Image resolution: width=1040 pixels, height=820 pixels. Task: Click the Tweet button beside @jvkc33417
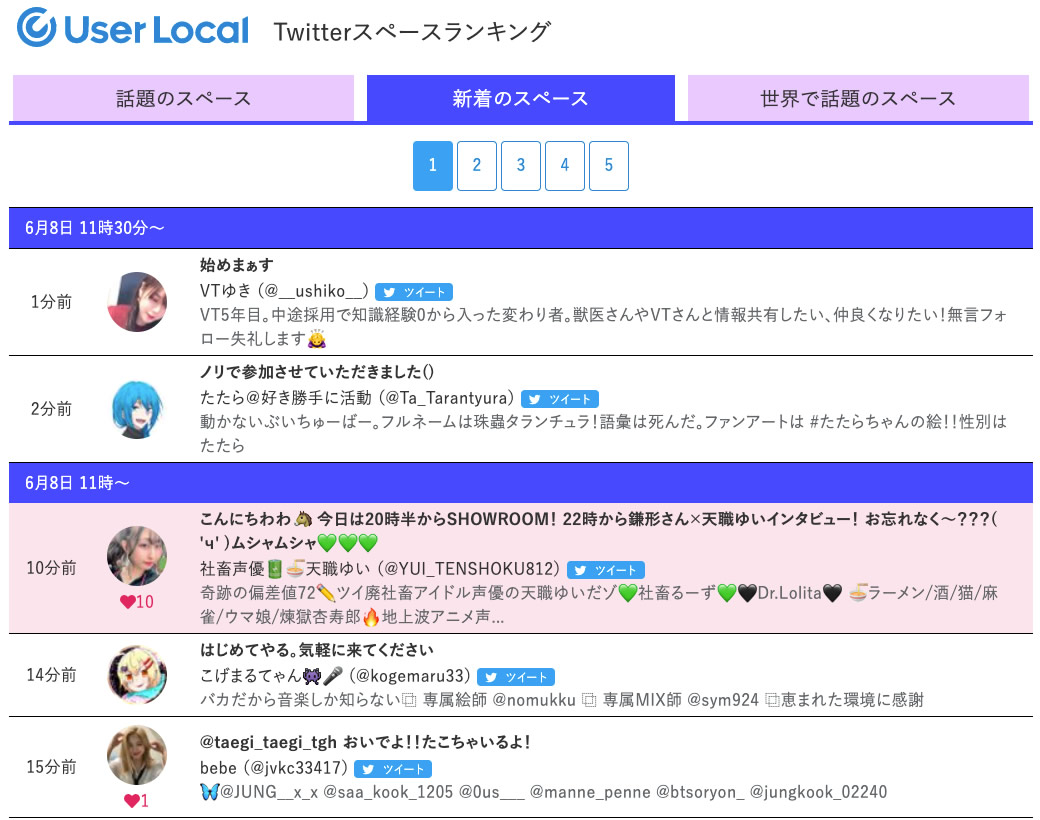click(393, 769)
